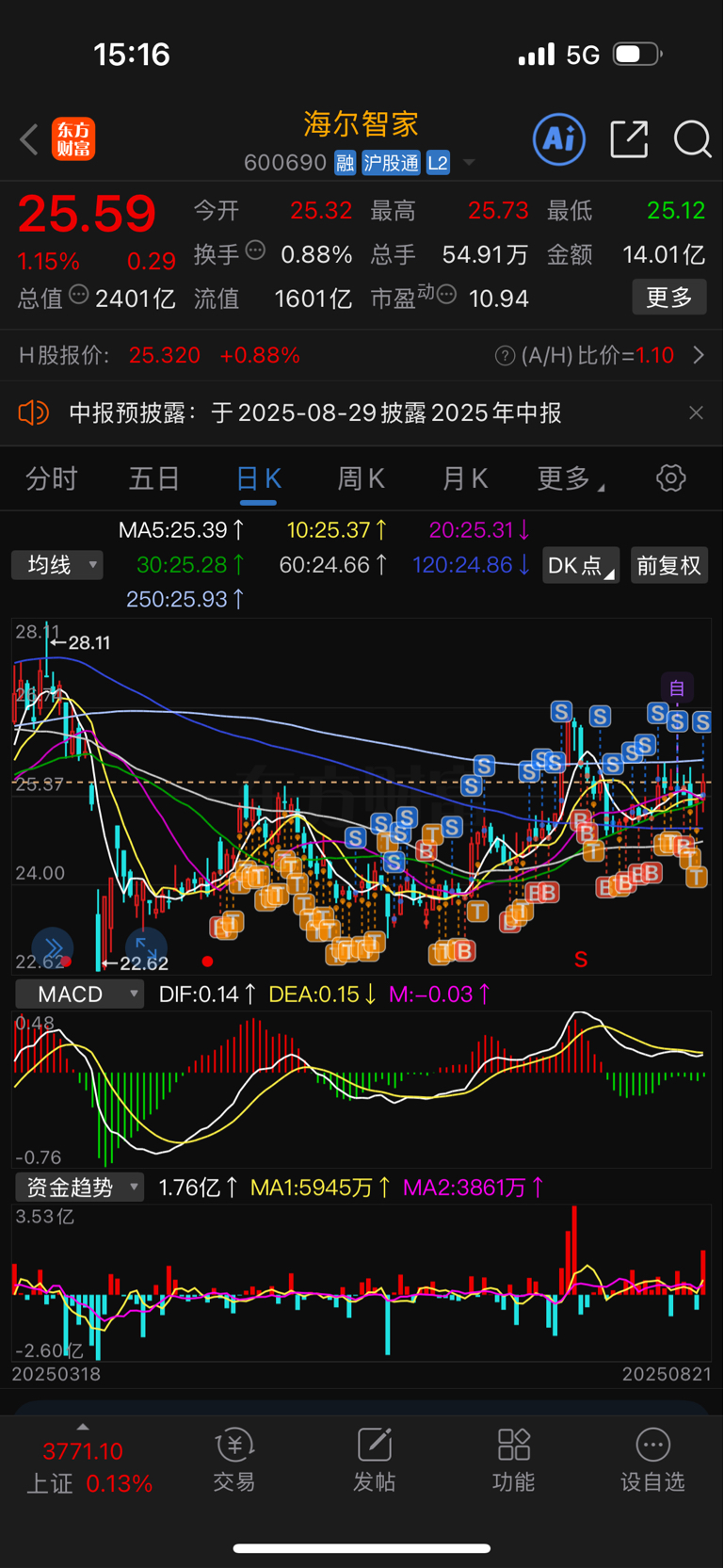Tap 设自选 add to watchlist
724x1568 pixels.
[x=652, y=1460]
